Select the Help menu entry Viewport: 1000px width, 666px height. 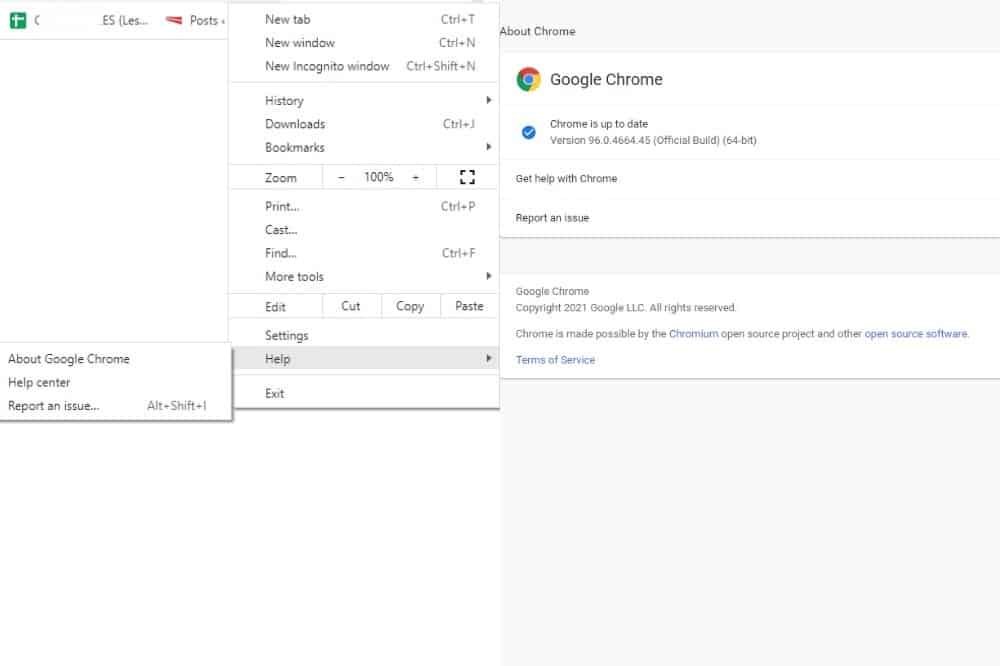(x=364, y=359)
